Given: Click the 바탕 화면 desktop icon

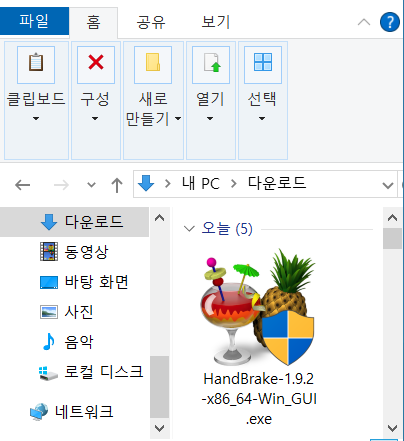Looking at the screenshot, I should point(49,282).
